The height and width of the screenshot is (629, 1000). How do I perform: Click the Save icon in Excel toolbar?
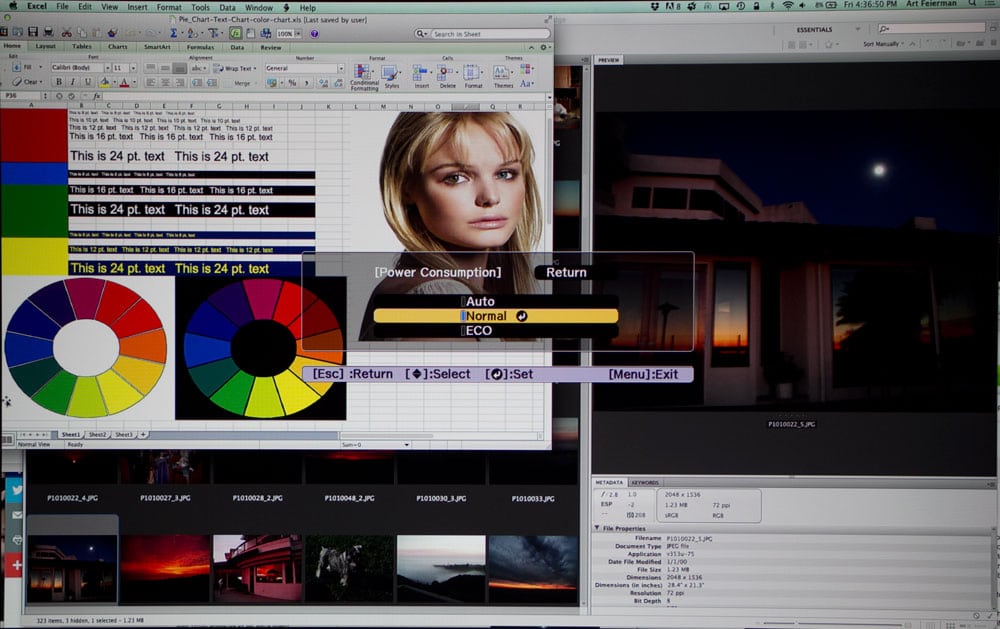coord(33,33)
